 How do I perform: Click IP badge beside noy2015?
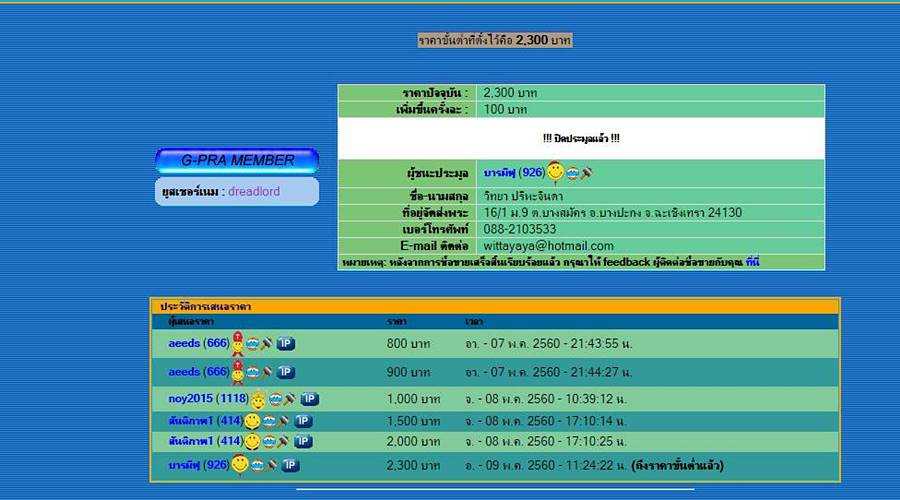click(x=309, y=399)
